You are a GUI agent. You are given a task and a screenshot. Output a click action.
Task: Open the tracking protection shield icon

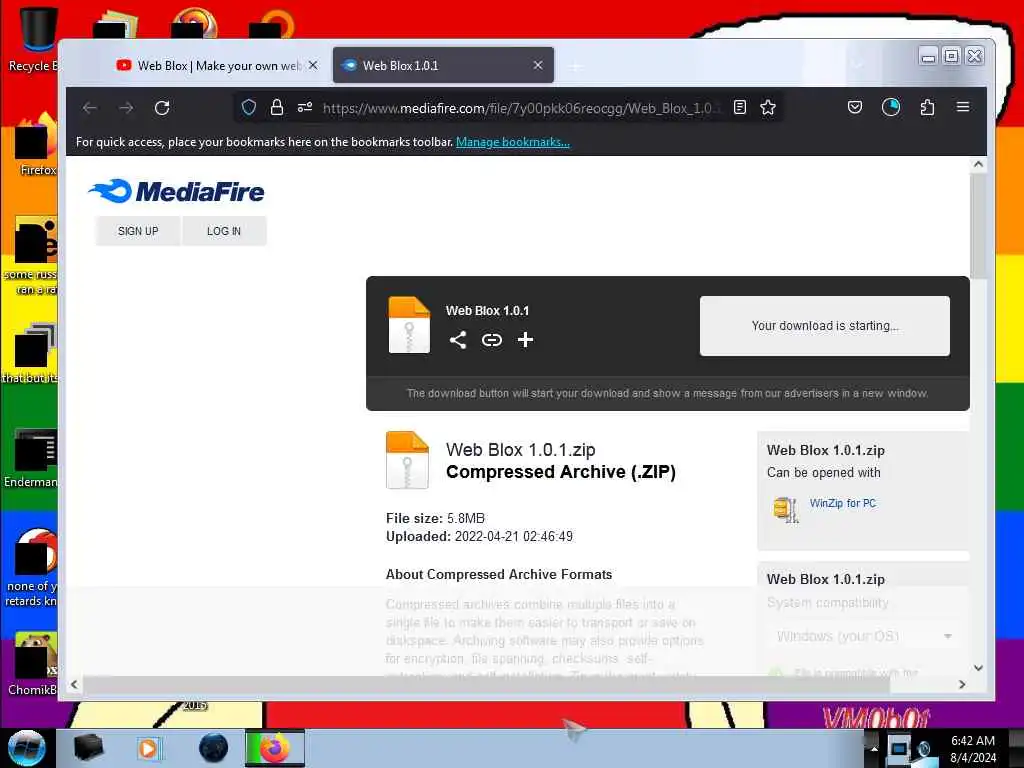pyautogui.click(x=249, y=107)
